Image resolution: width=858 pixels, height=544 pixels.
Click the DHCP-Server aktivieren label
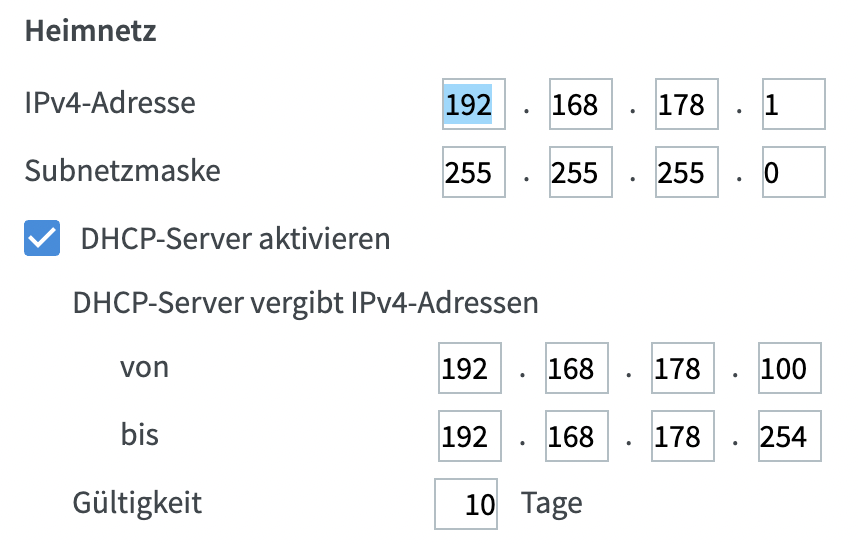[x=235, y=239]
